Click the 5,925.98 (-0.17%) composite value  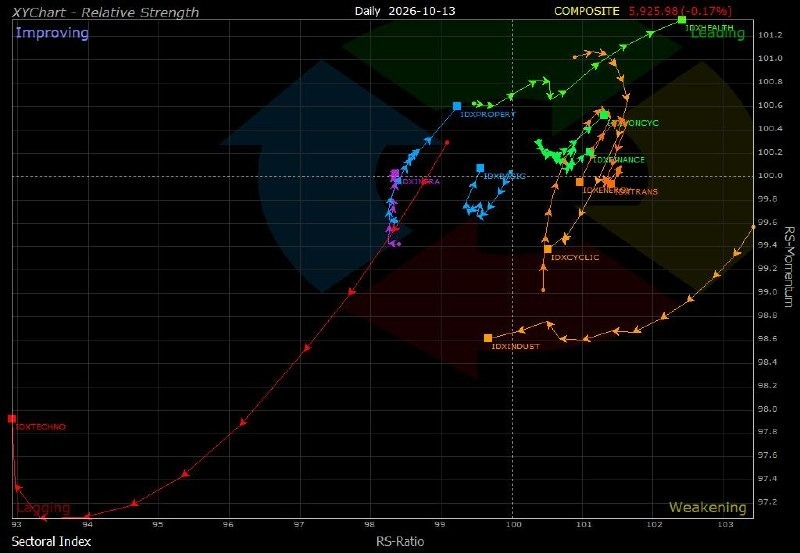coord(681,11)
